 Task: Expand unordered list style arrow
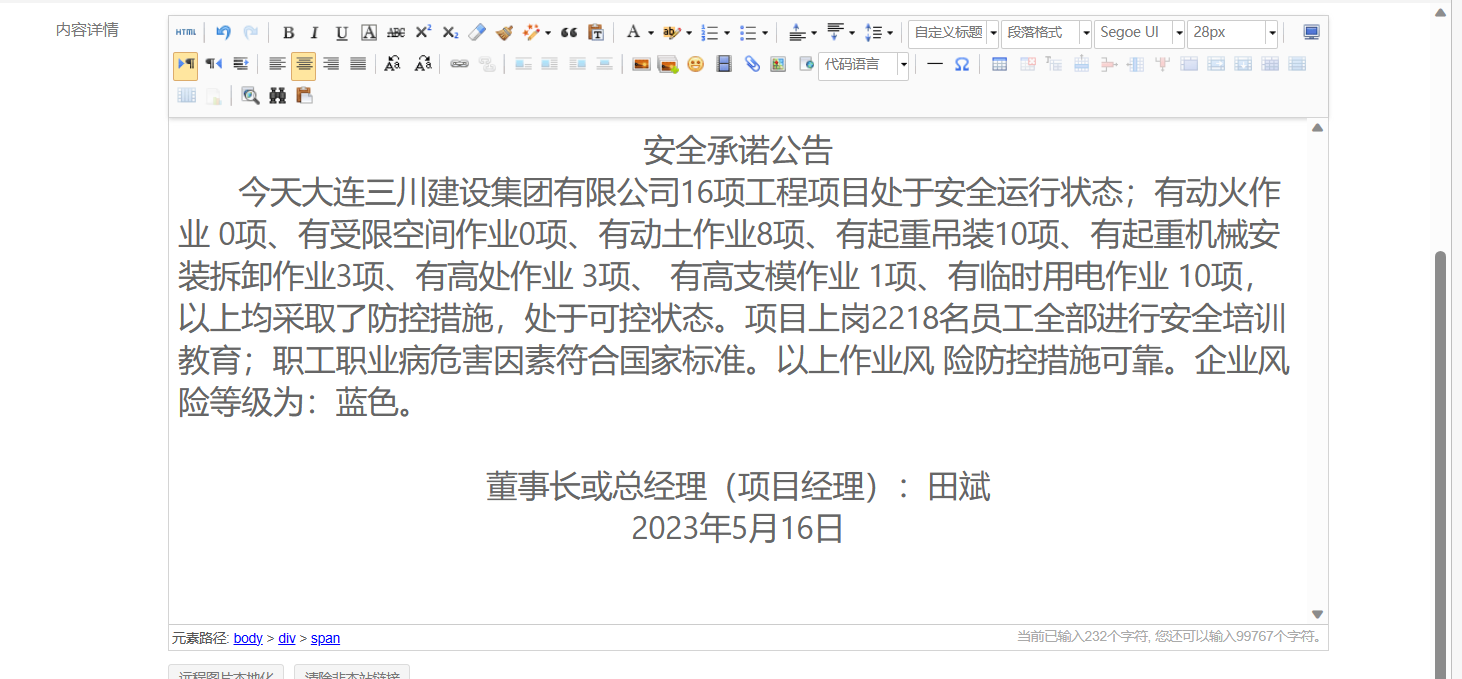[765, 33]
